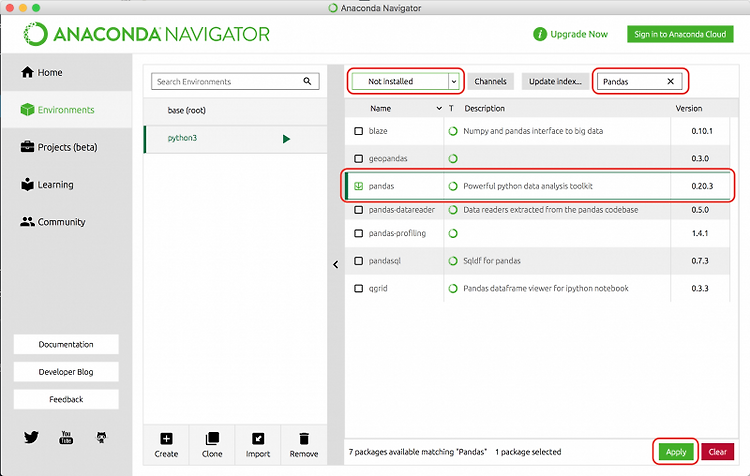This screenshot has width=750, height=476.
Task: Click 'Powerful python data analysis toolkit' description
Action: tap(528, 186)
